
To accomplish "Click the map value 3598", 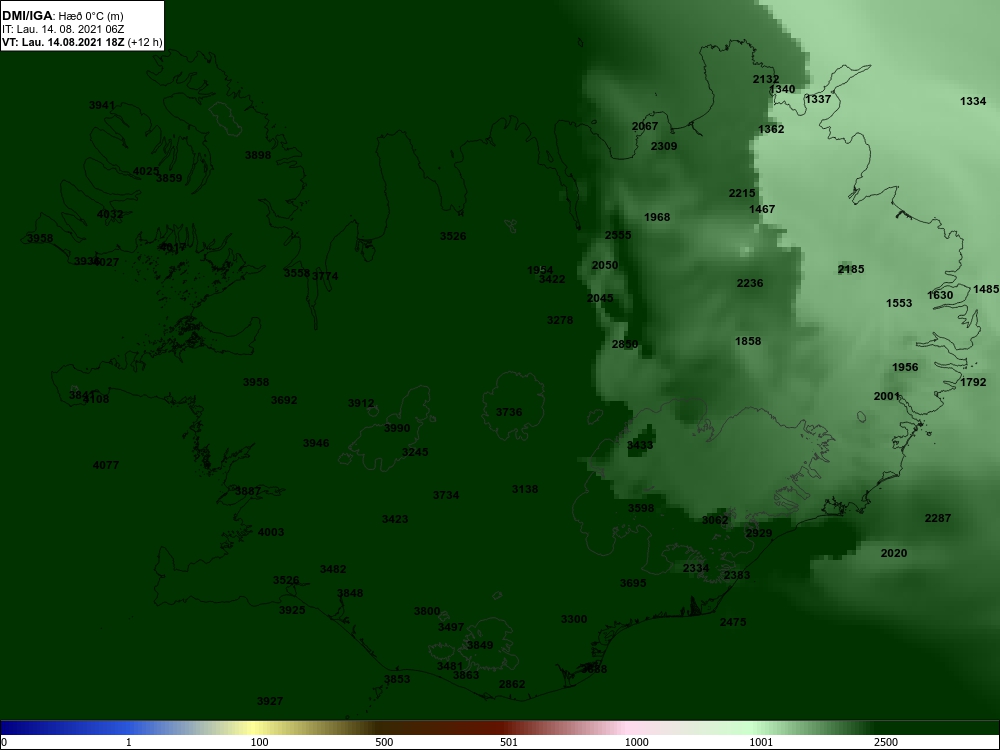I will click(x=641, y=508).
